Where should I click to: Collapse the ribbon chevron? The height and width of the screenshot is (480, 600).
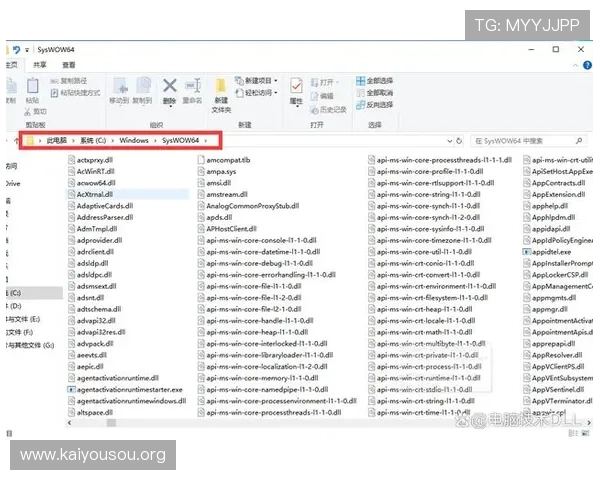pyautogui.click(x=576, y=65)
